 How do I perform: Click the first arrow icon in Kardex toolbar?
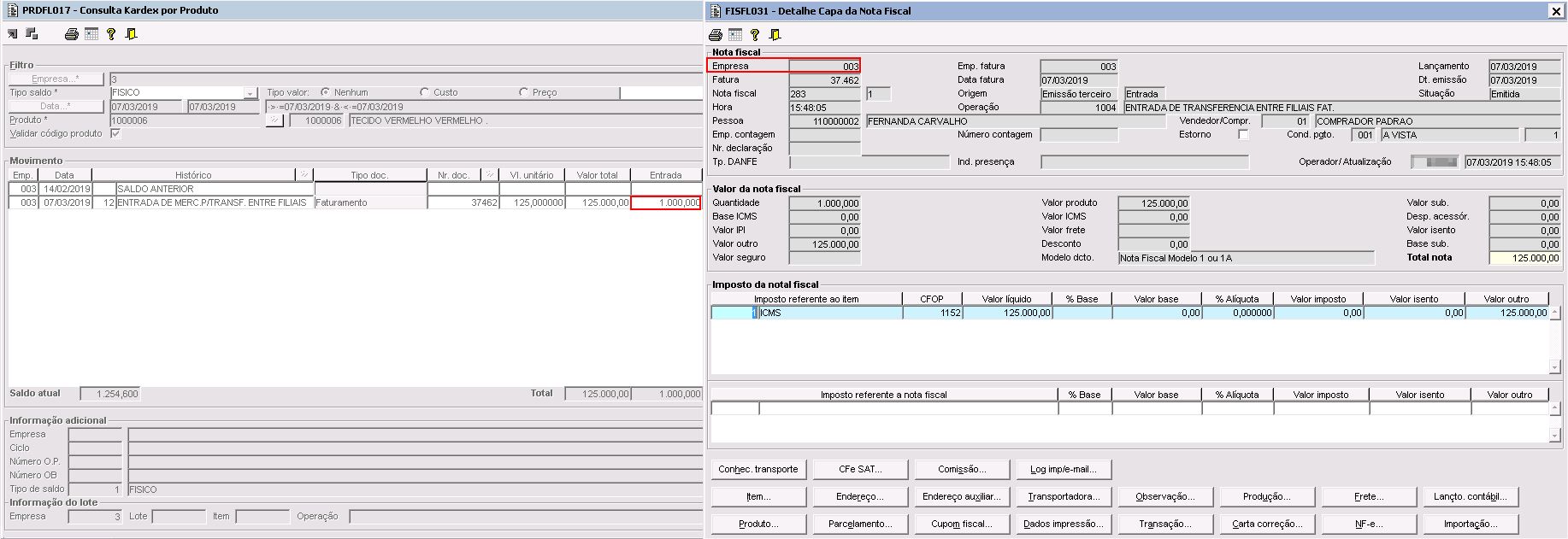12,34
